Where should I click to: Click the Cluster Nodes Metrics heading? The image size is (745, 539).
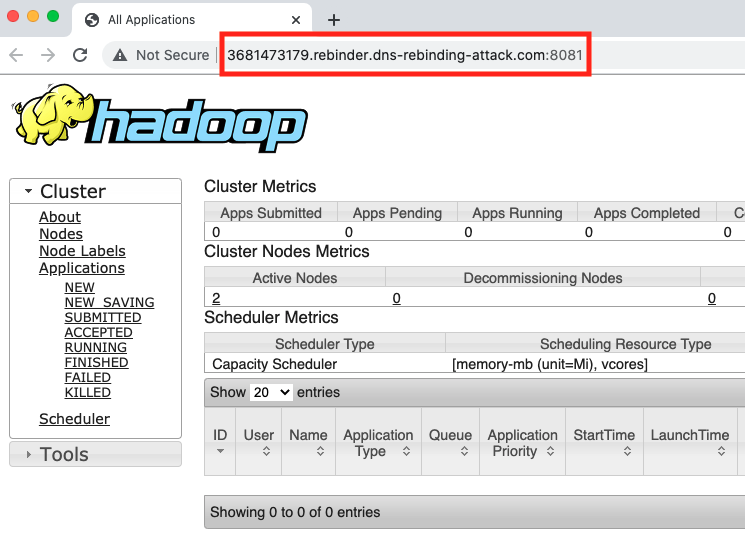[287, 251]
